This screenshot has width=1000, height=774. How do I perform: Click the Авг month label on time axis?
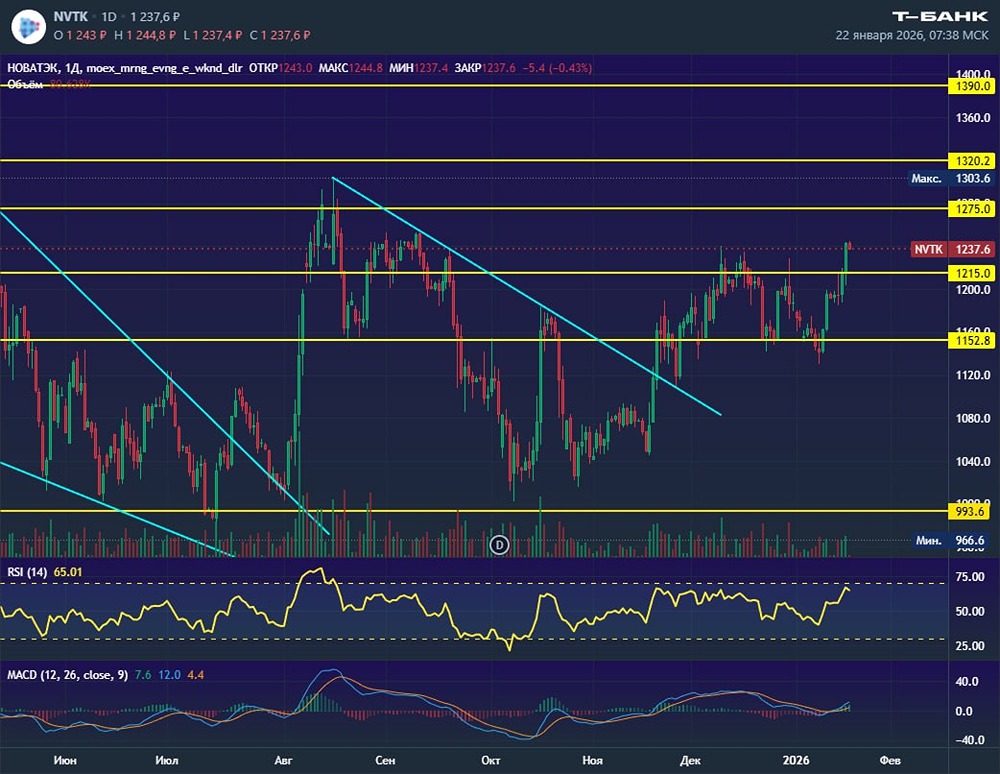(x=283, y=760)
